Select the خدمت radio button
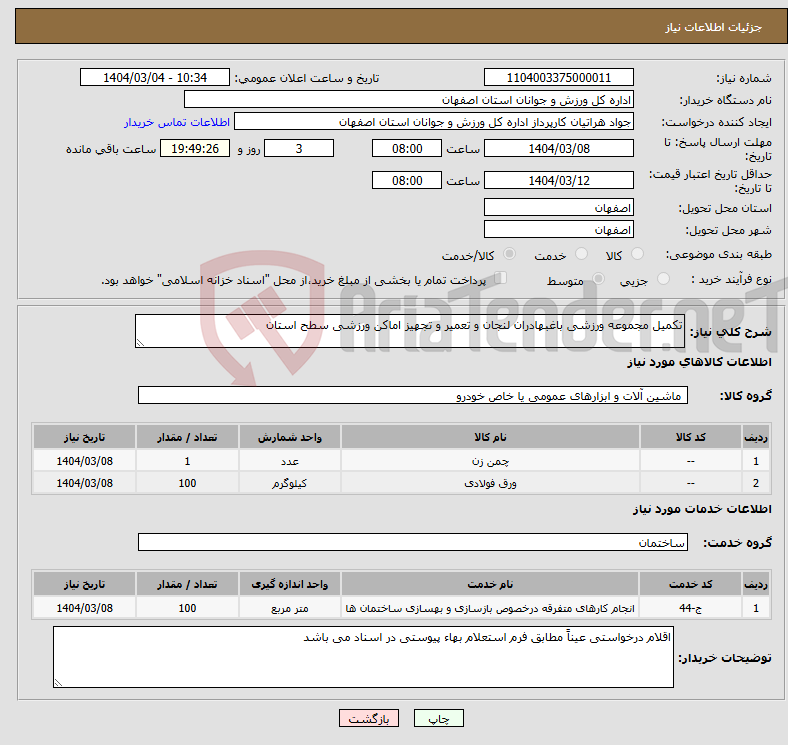788x745 pixels. click(x=581, y=254)
